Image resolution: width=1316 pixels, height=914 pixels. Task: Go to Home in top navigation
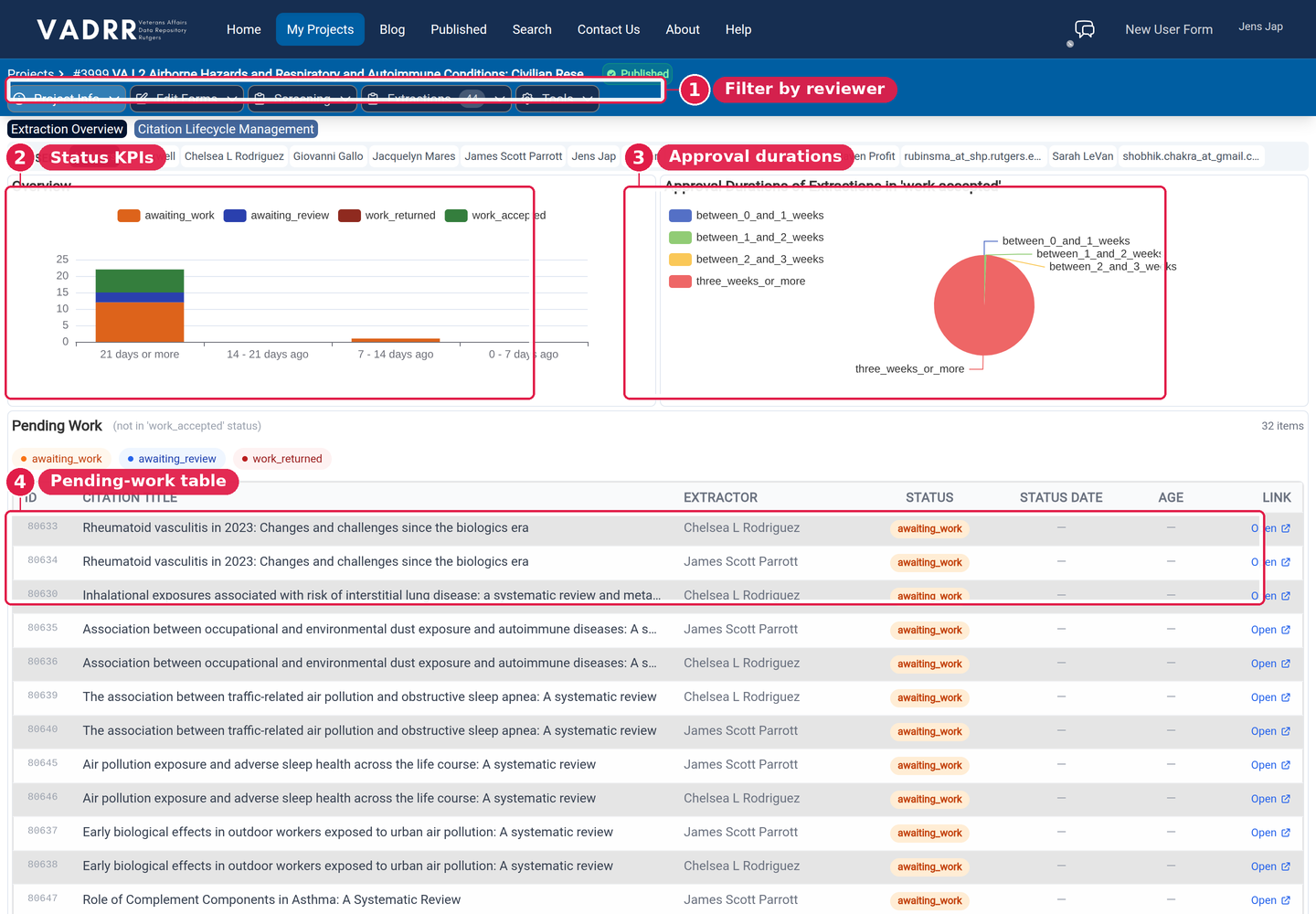click(x=244, y=29)
